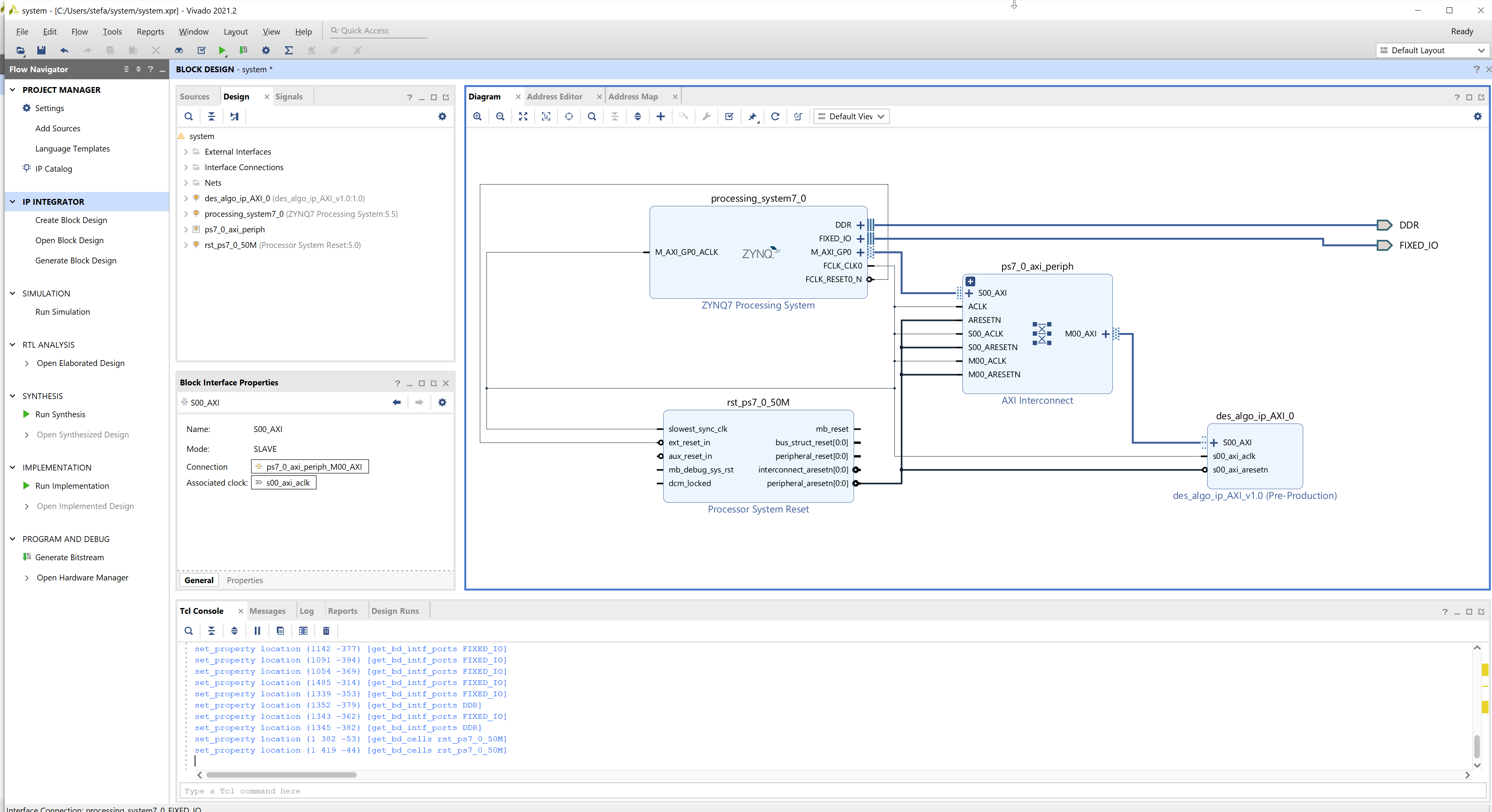The height and width of the screenshot is (812, 1492).
Task: Click the Add IP plus icon
Action: coord(660,117)
